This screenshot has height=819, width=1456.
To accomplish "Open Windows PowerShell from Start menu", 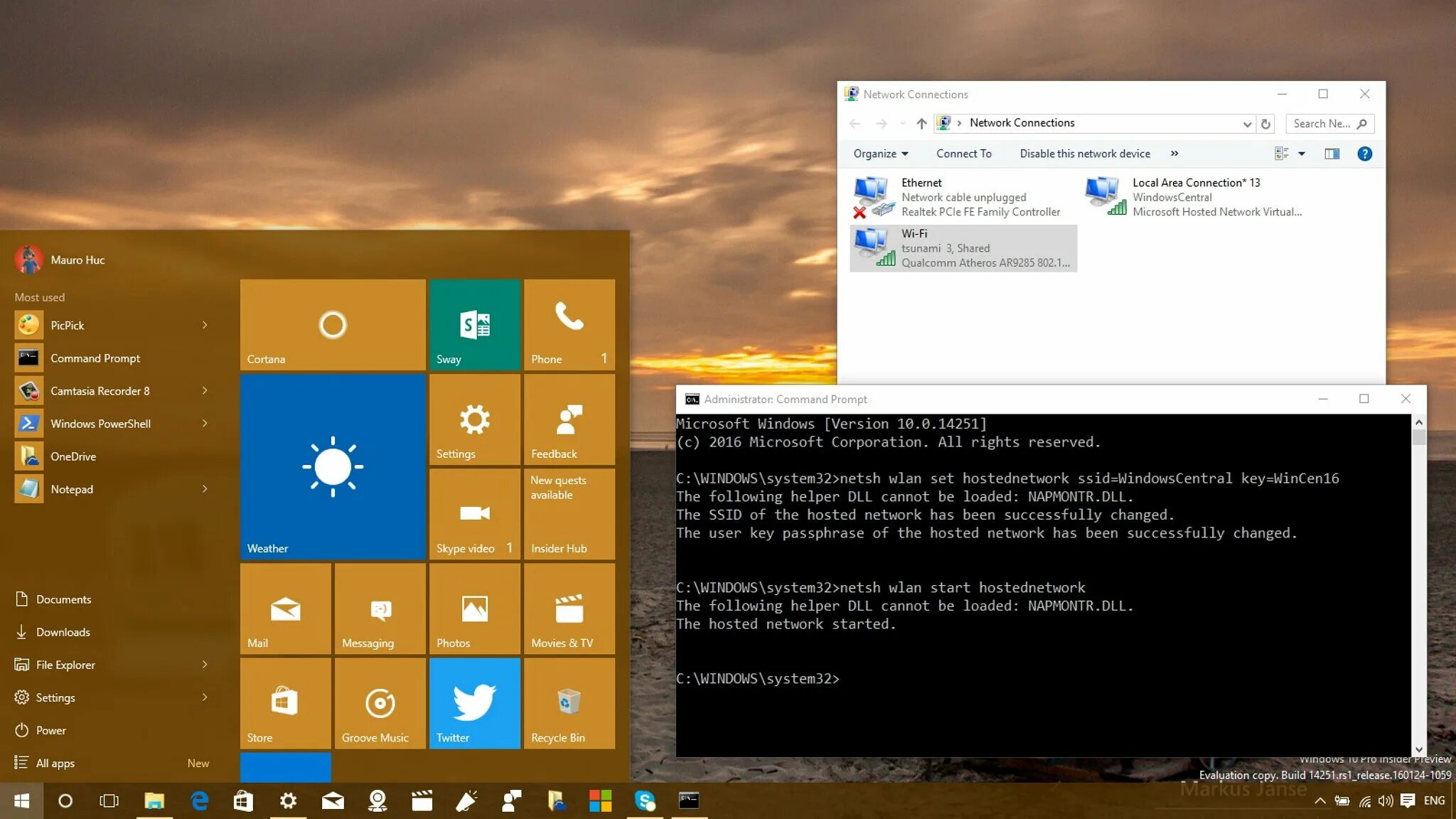I will (x=101, y=423).
